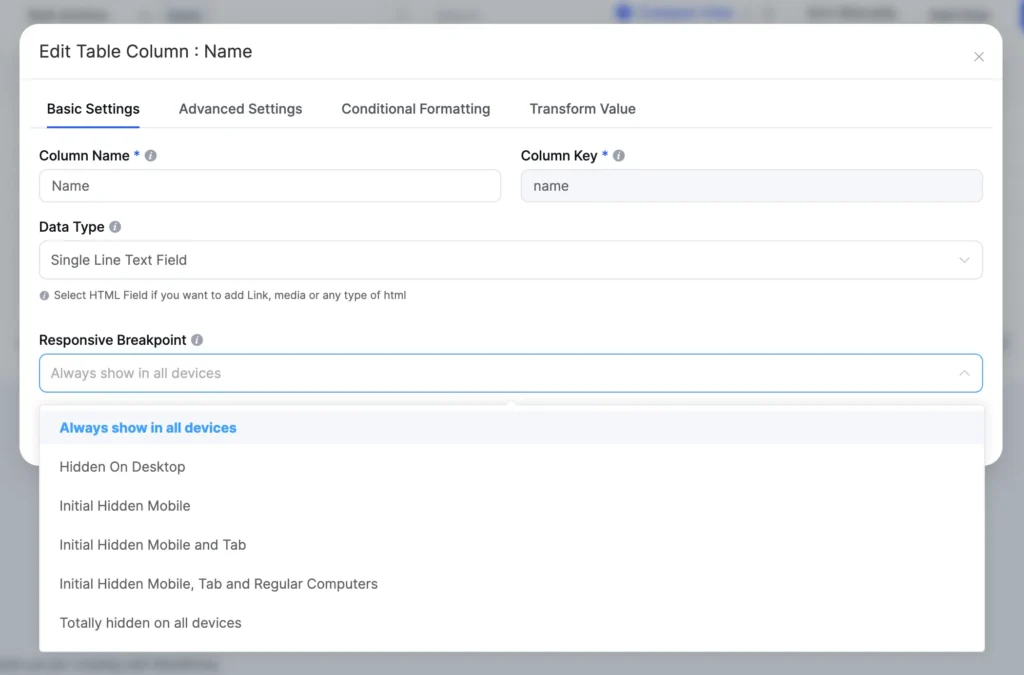Click the Data Type info icon
Screen dimensions: 1024x675
[x=115, y=227]
